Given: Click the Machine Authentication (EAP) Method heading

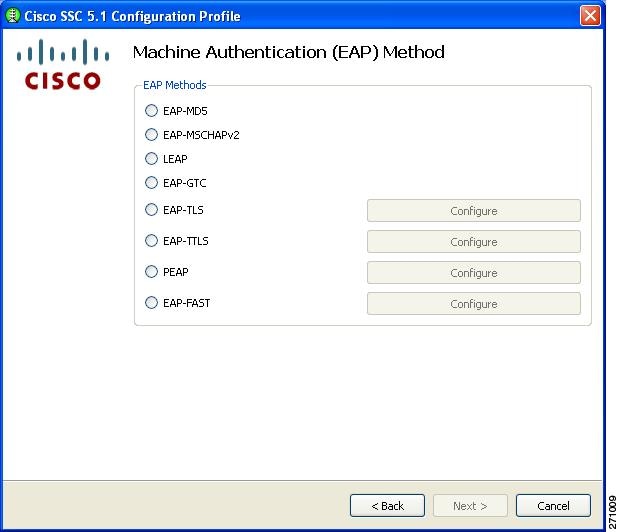Looking at the screenshot, I should point(289,52).
